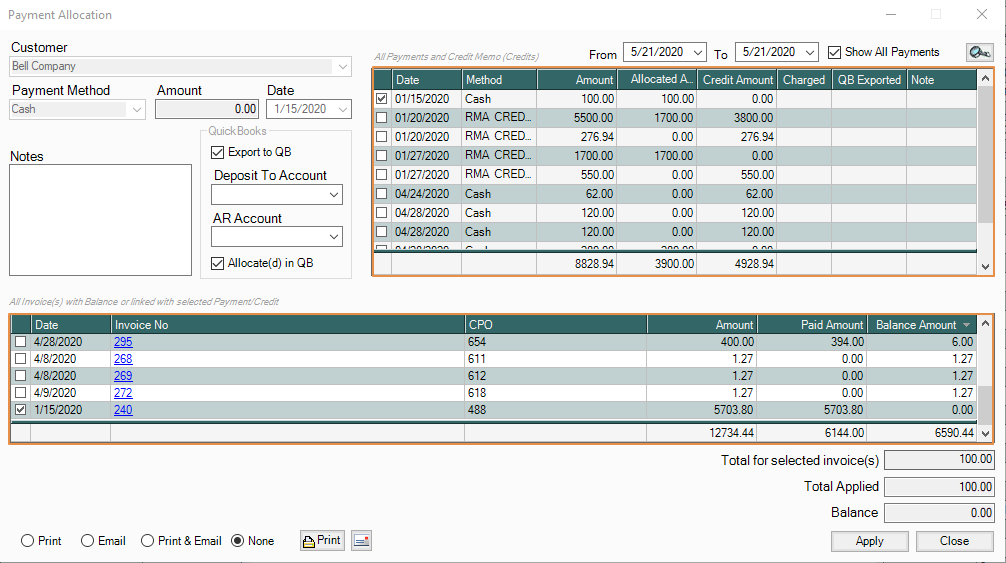Open the From date picker dropdown
Screen dimensions: 1006x563
[x=697, y=52]
